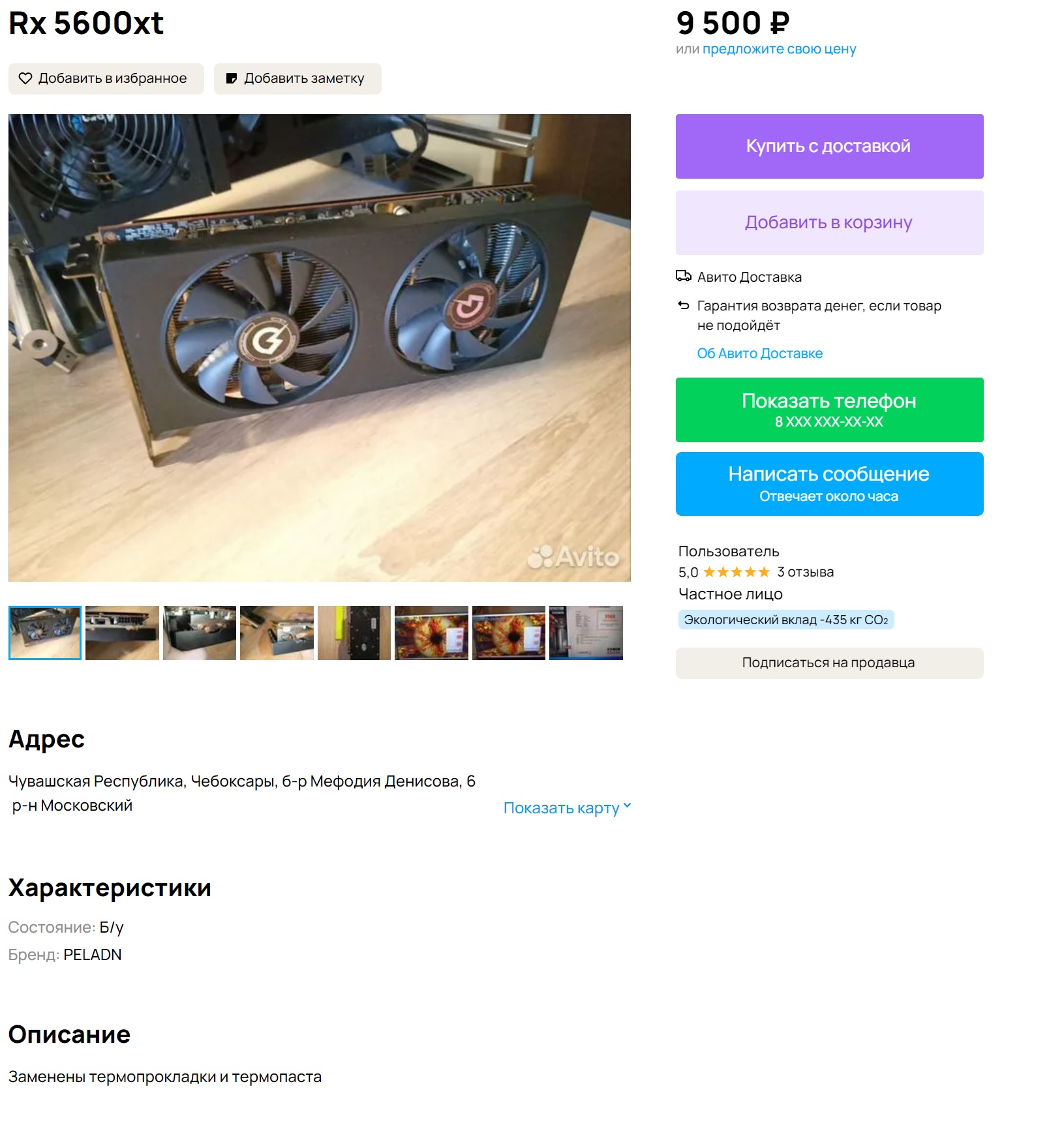
Task: Open Об Авито Доставке link
Action: tap(759, 353)
